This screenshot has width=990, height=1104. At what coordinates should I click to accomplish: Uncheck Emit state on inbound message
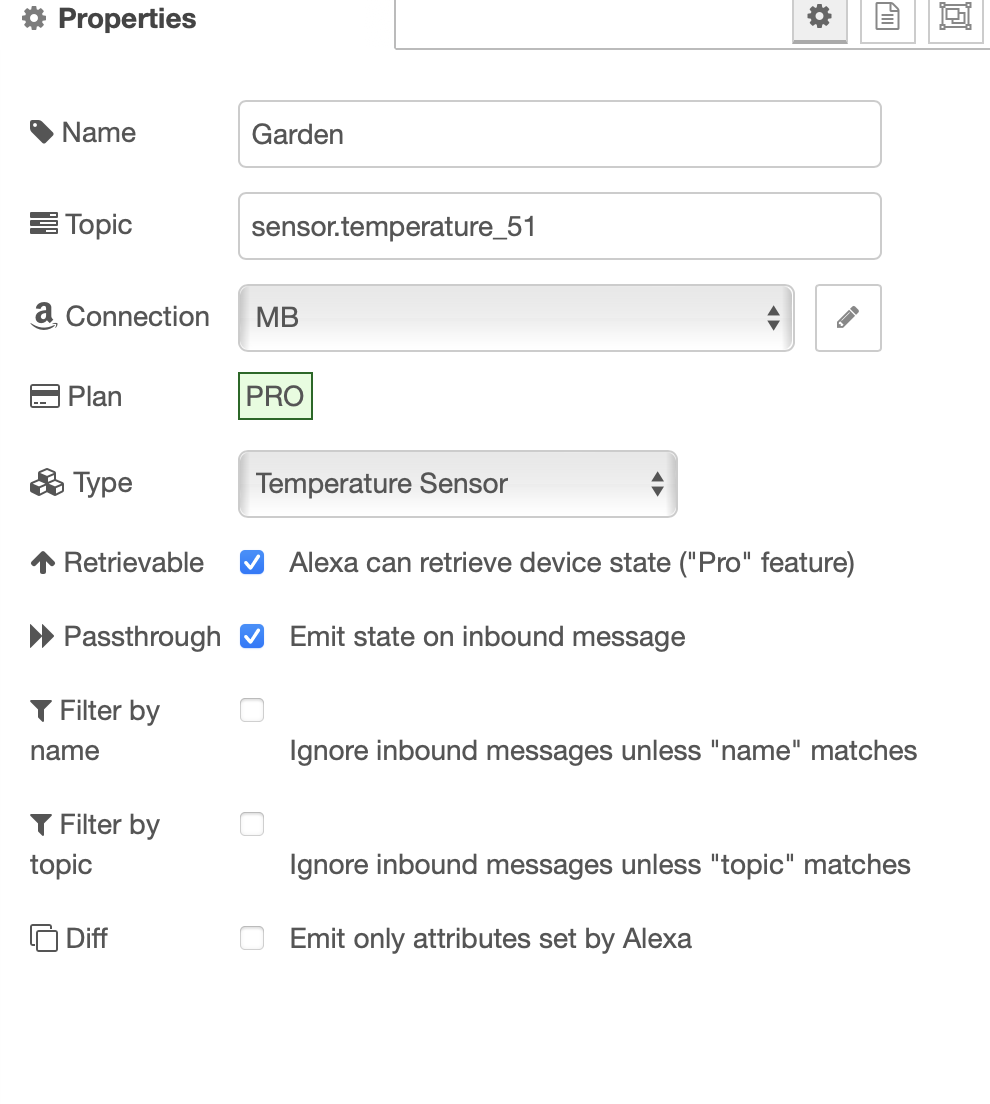point(251,636)
